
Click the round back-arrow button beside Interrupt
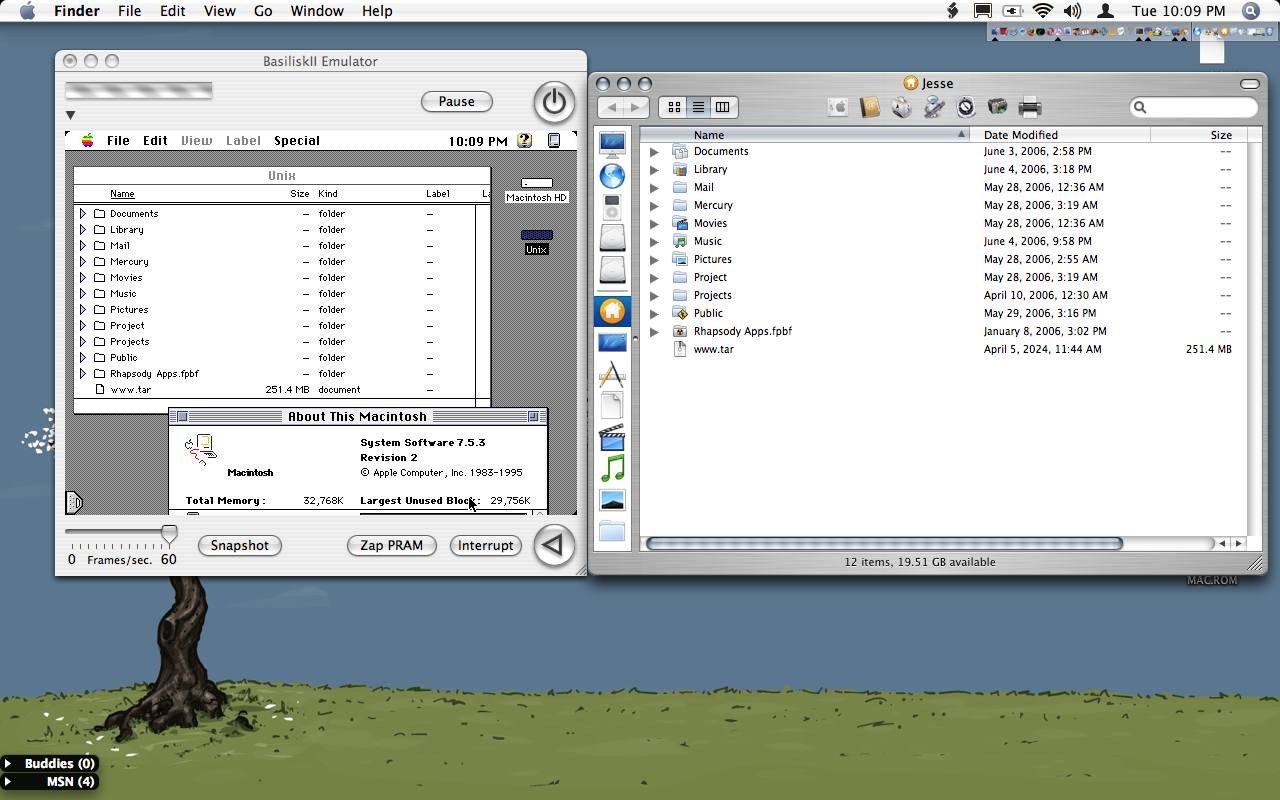tap(554, 545)
